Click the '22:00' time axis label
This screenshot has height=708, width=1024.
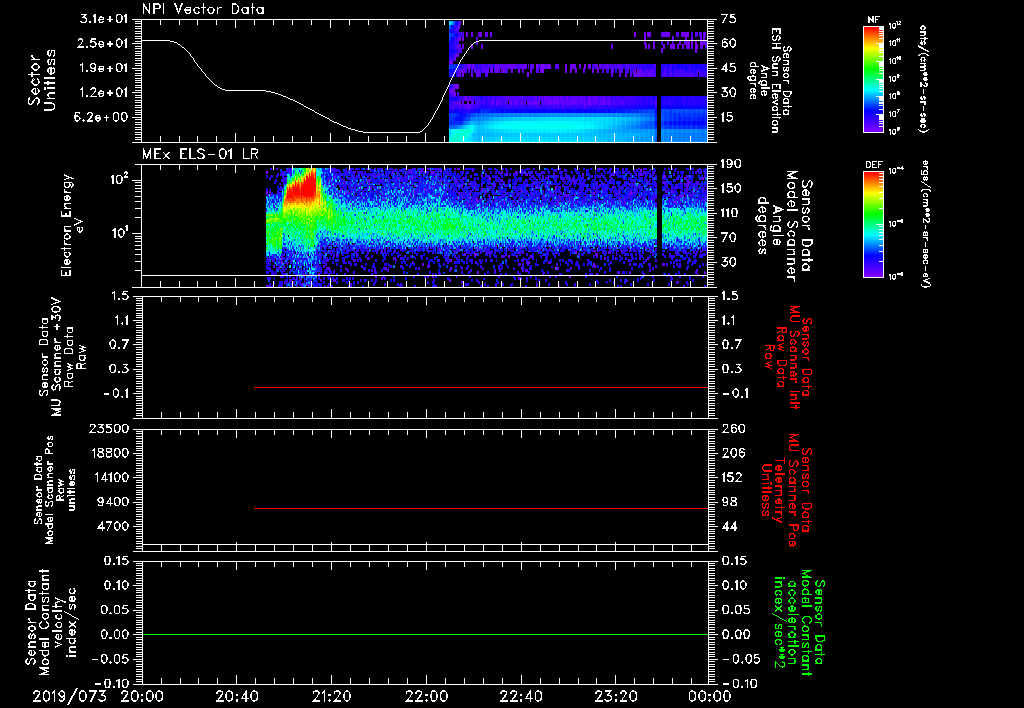tap(426, 696)
